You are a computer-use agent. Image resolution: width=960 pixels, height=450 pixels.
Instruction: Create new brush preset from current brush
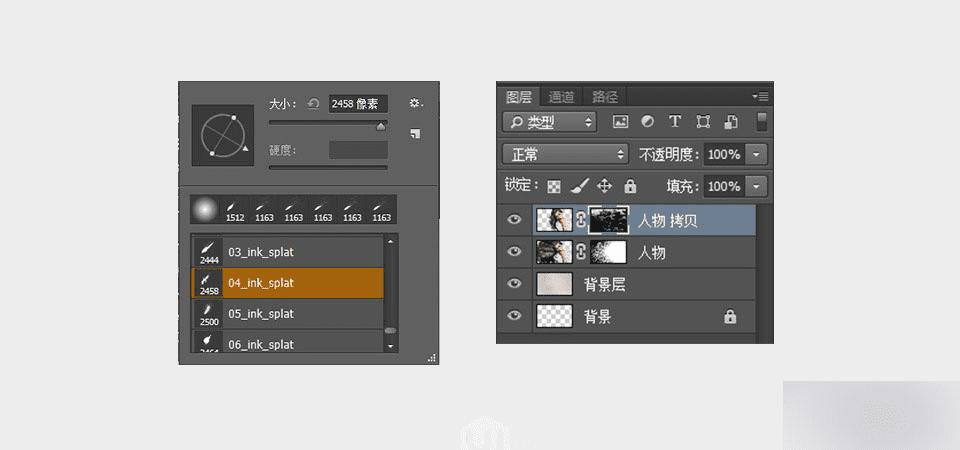click(415, 133)
